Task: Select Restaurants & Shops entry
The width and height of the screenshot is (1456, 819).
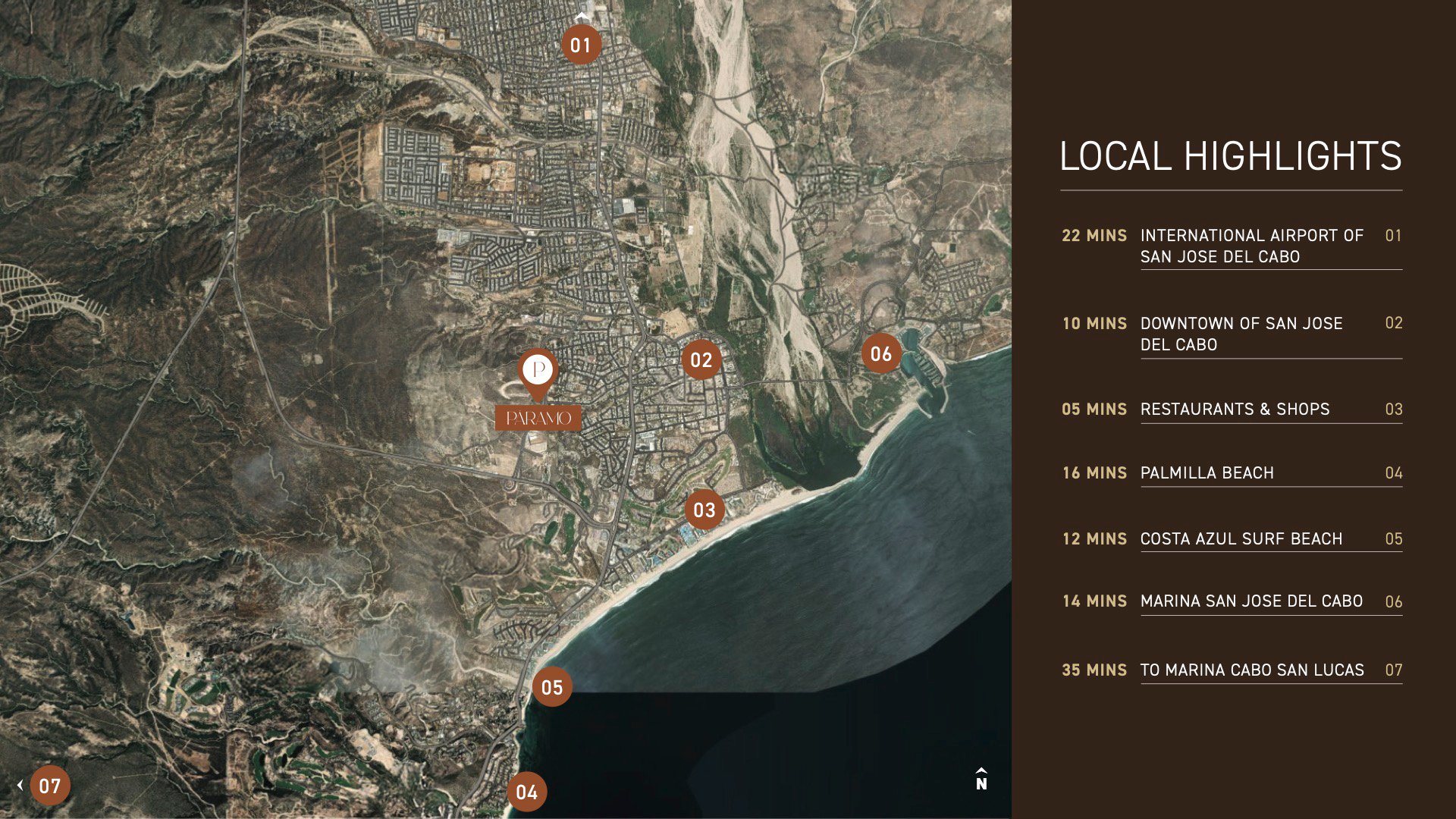Action: coord(1235,409)
